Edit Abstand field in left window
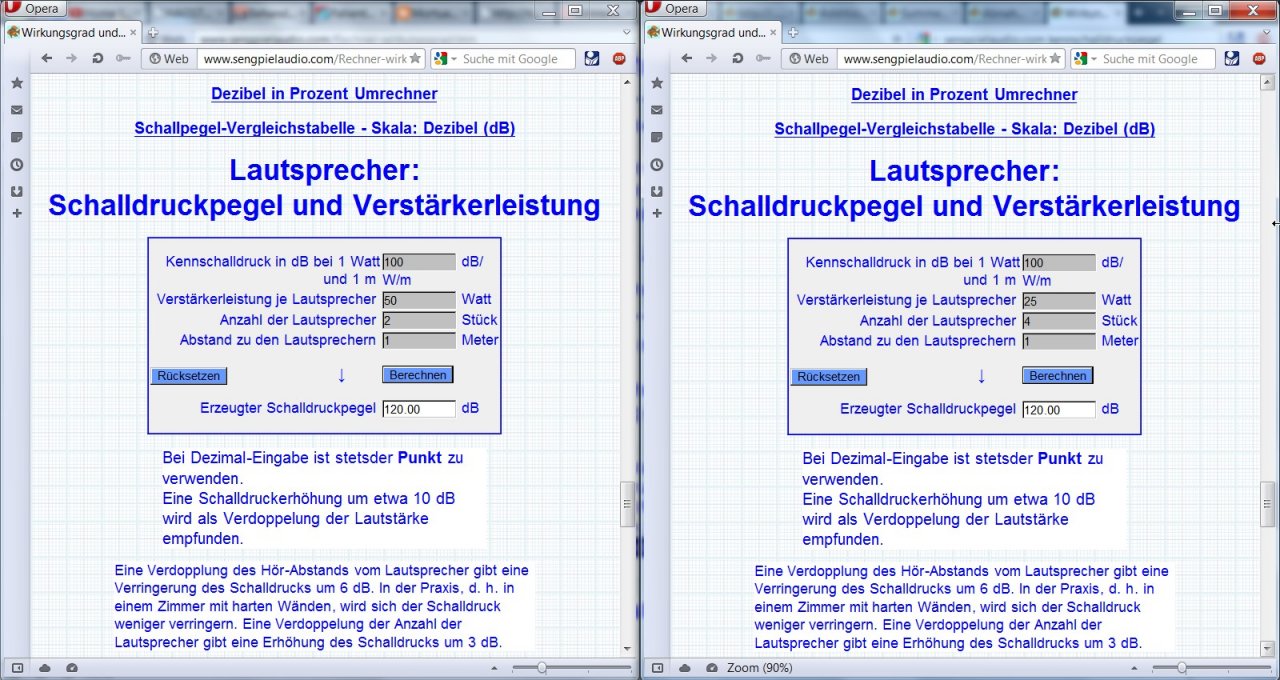Screen dimensions: 1280x680 pos(418,341)
